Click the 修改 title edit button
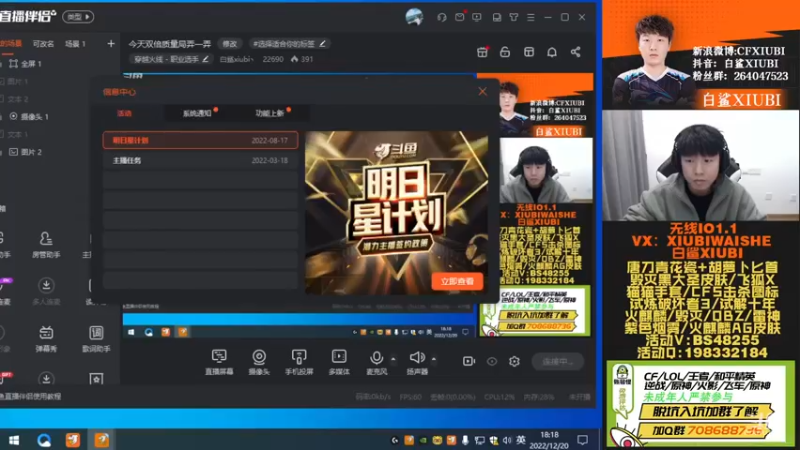Image resolution: width=800 pixels, height=450 pixels. tap(230, 44)
